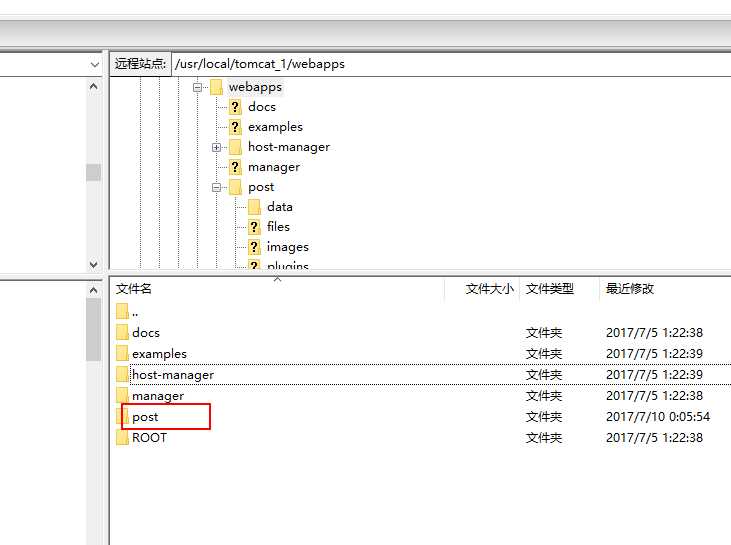The width and height of the screenshot is (731, 545).
Task: Click the parent directory folder icon
Action: [x=122, y=311]
